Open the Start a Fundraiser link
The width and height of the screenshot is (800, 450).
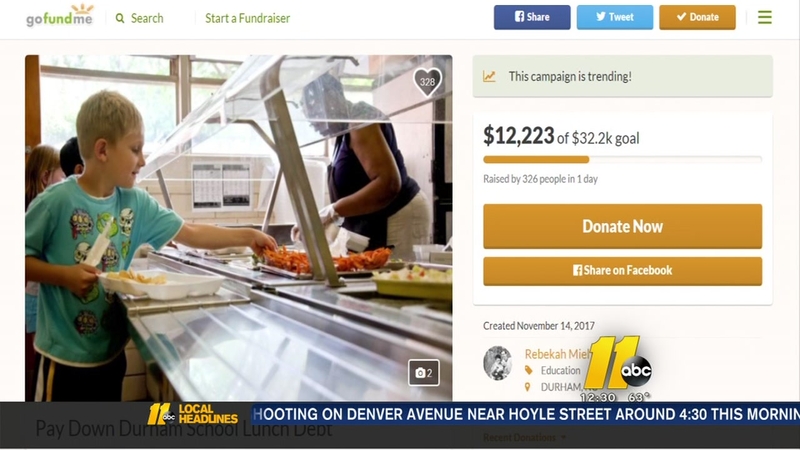(247, 18)
